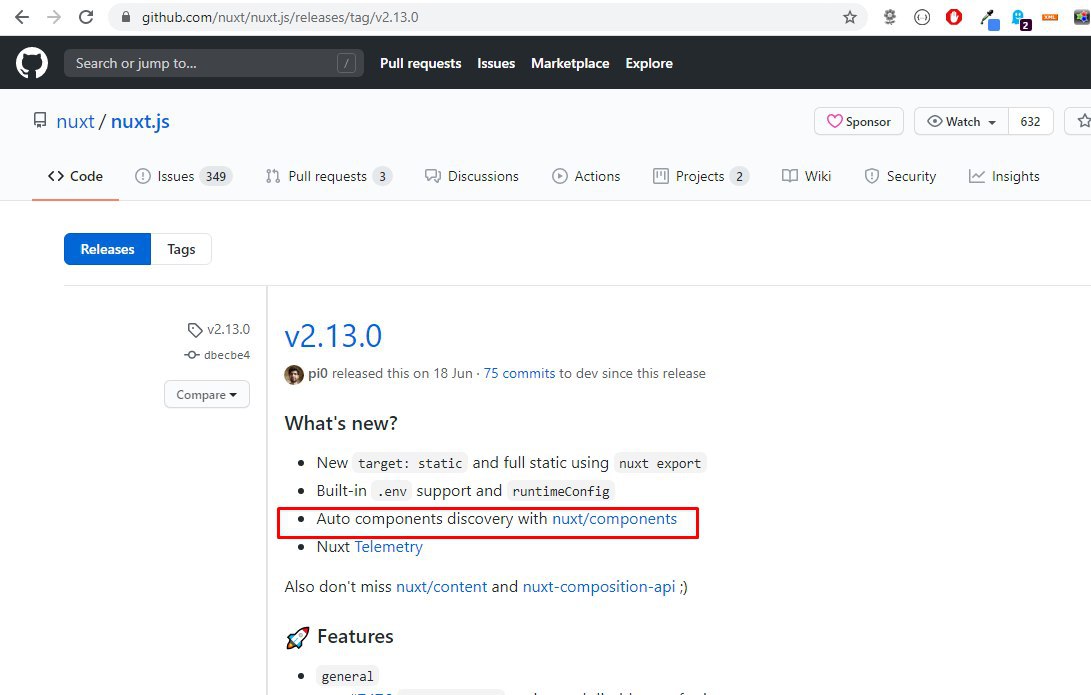Click the padlock site info icon

tap(126, 17)
